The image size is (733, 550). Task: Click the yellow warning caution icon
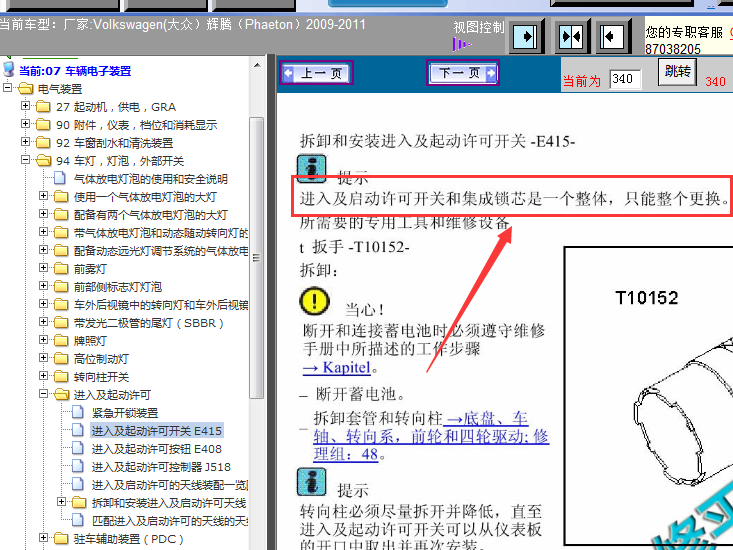[x=314, y=299]
